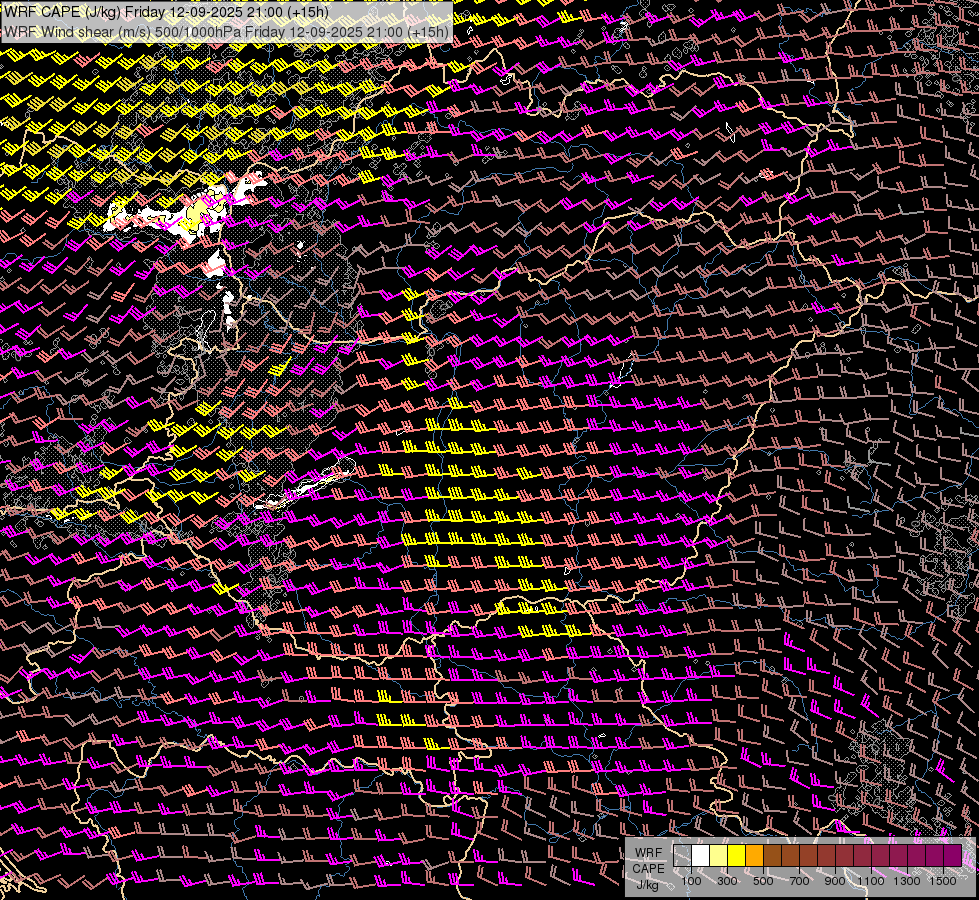979x900 pixels.
Task: Click the legend word CAPE
Action: 648,869
